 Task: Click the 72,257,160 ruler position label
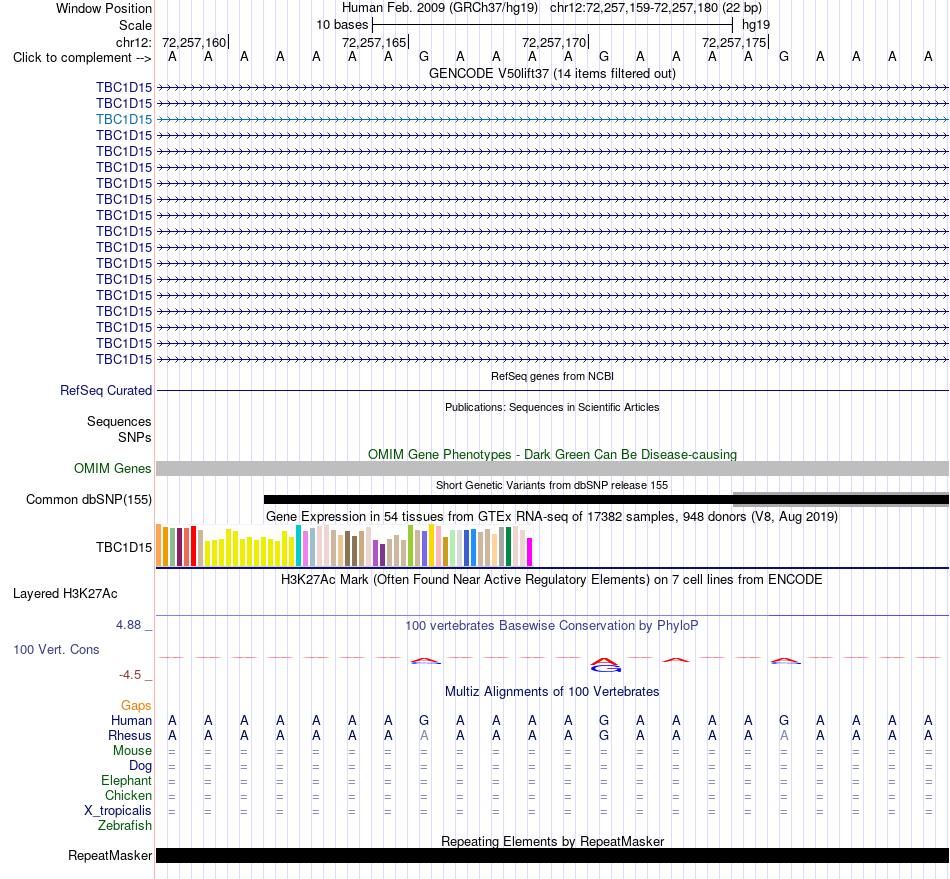(x=194, y=42)
